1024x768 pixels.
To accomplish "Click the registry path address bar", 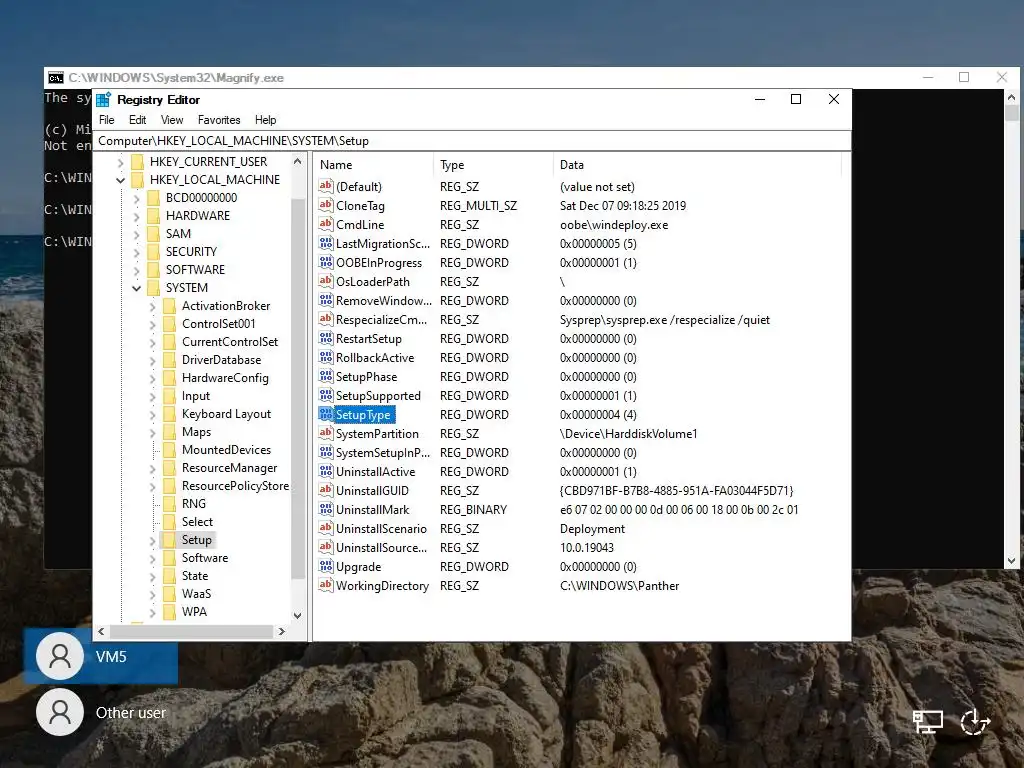I will (472, 140).
